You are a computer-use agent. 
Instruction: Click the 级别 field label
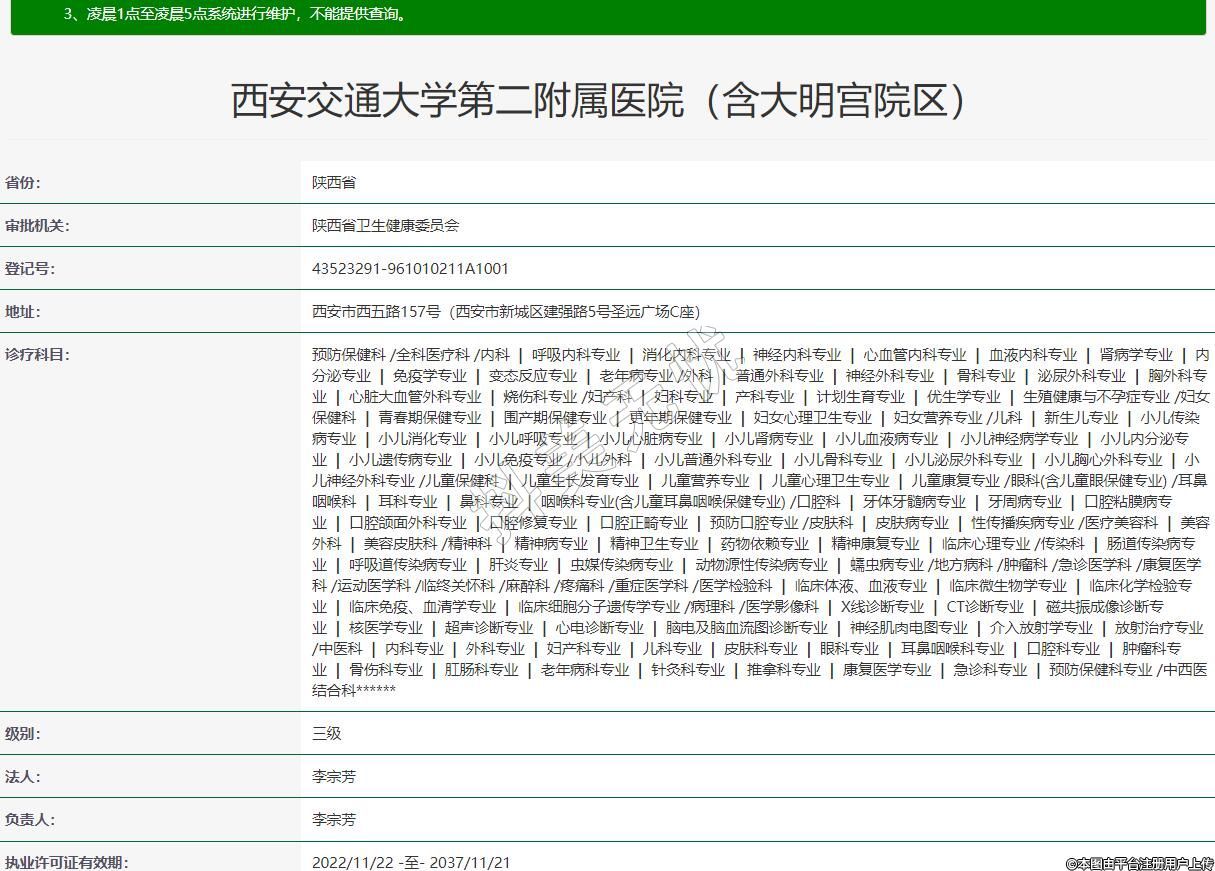(x=23, y=734)
